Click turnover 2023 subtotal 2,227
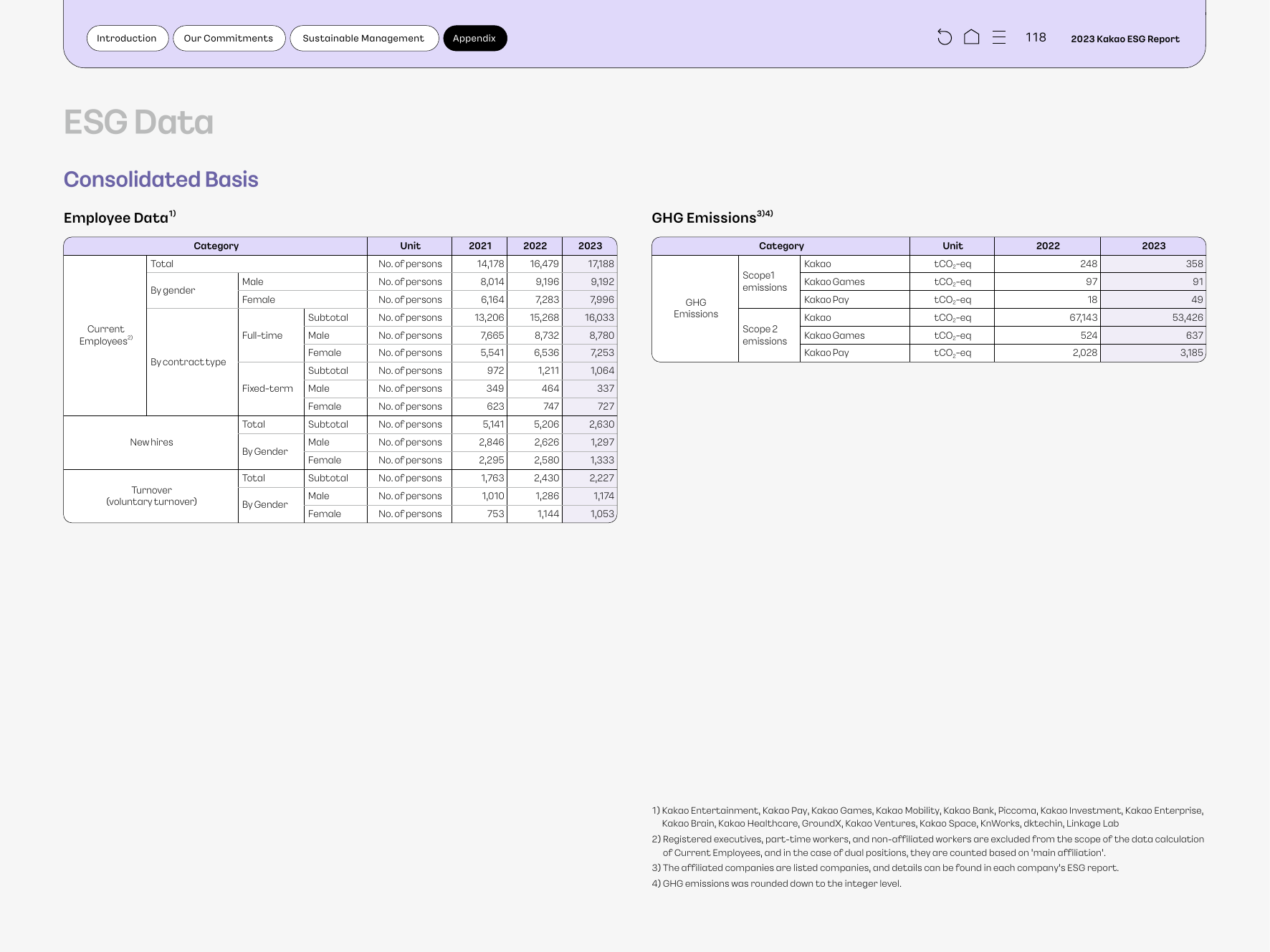This screenshot has height=952, width=1270. pyautogui.click(x=601, y=478)
